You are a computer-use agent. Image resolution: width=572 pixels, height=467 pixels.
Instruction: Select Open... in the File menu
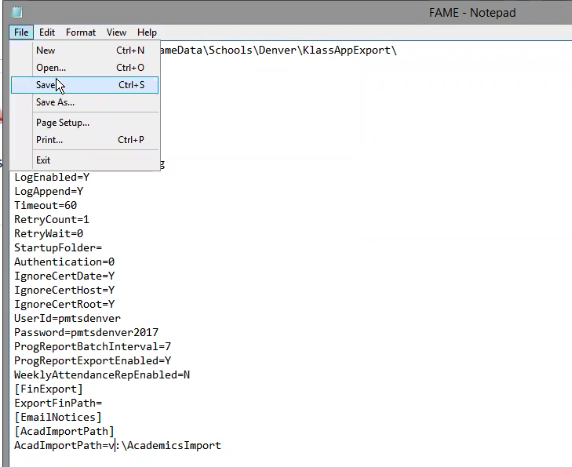[85, 67]
